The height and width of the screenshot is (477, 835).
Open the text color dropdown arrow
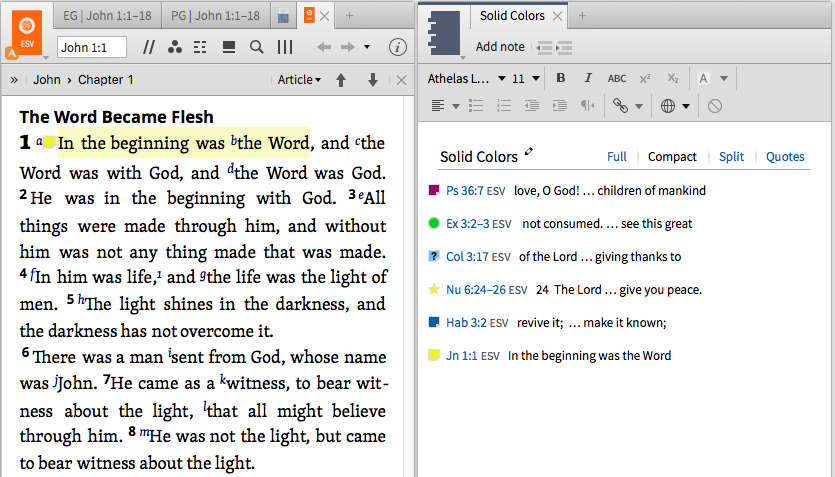(724, 79)
